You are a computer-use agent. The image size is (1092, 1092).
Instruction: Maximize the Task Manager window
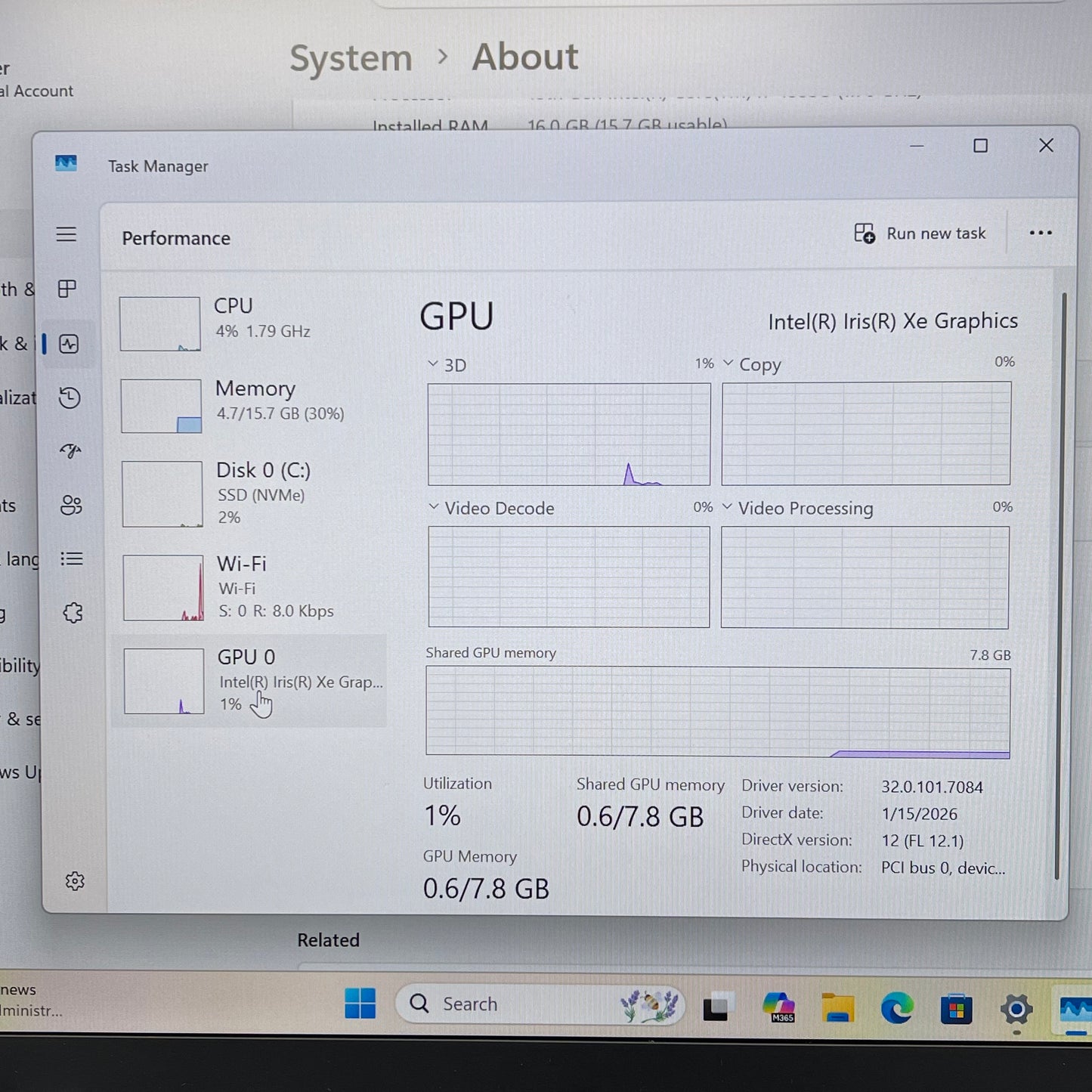pos(980,145)
